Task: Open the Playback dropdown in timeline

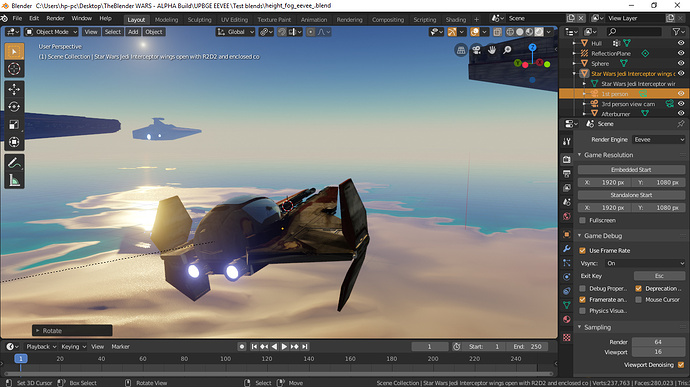Action: 41,346
